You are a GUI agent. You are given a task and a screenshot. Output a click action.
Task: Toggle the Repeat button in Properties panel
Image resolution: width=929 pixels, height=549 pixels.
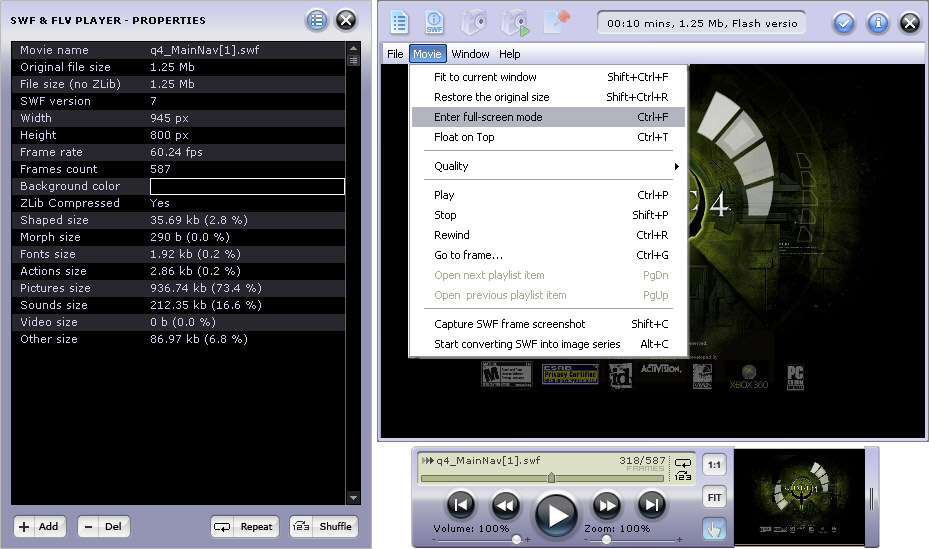point(245,526)
